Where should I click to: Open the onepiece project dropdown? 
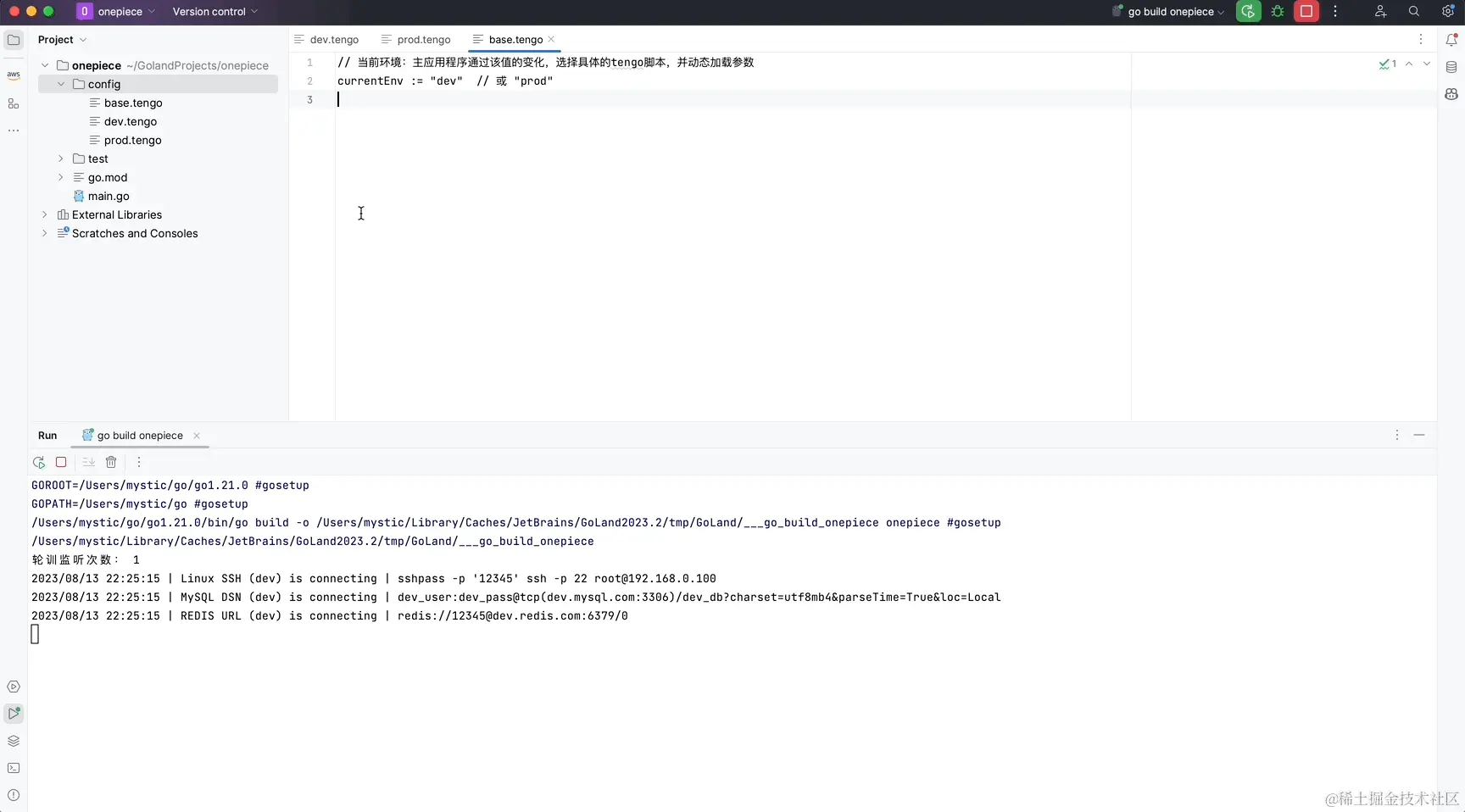(116, 12)
